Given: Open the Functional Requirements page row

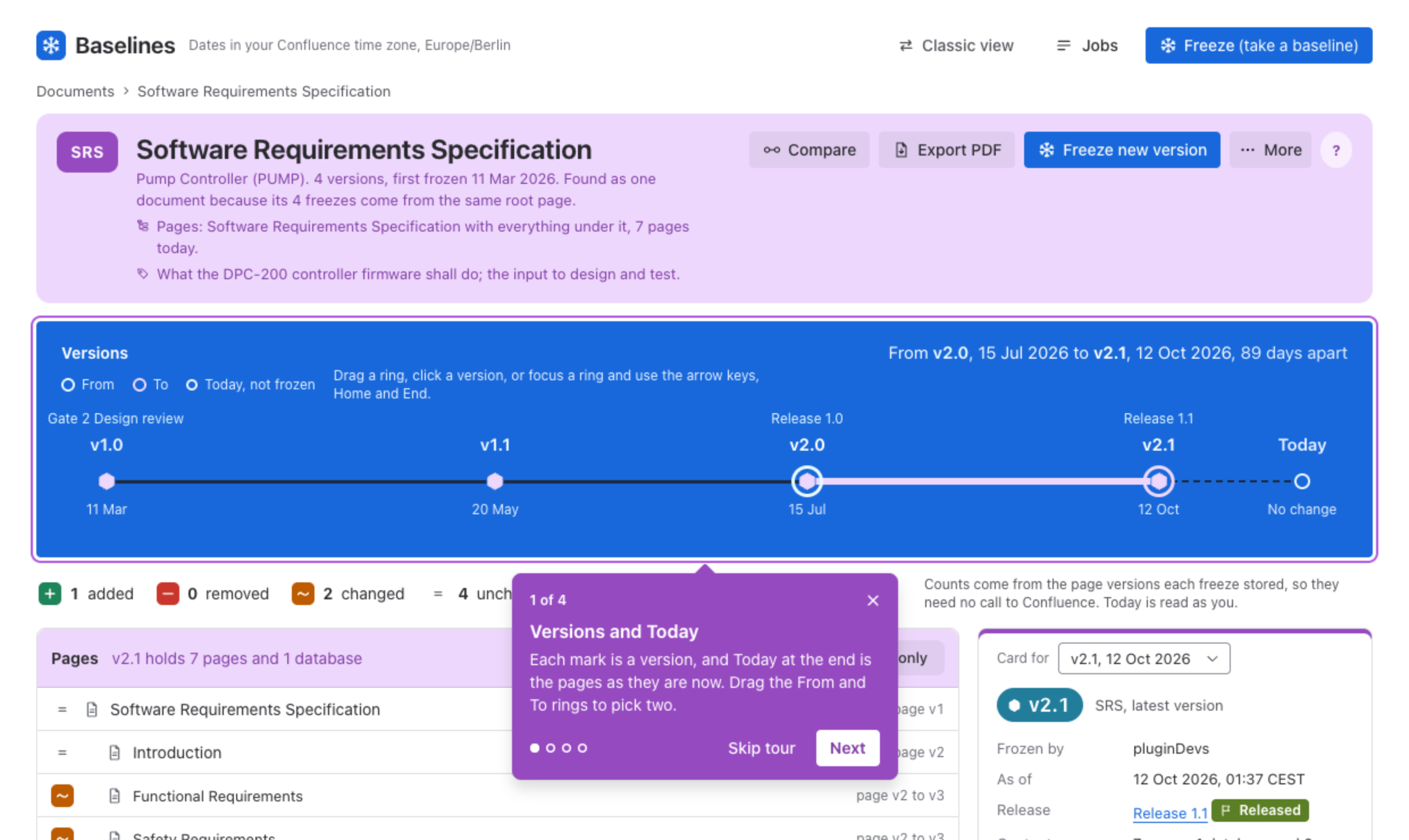Looking at the screenshot, I should pyautogui.click(x=497, y=796).
